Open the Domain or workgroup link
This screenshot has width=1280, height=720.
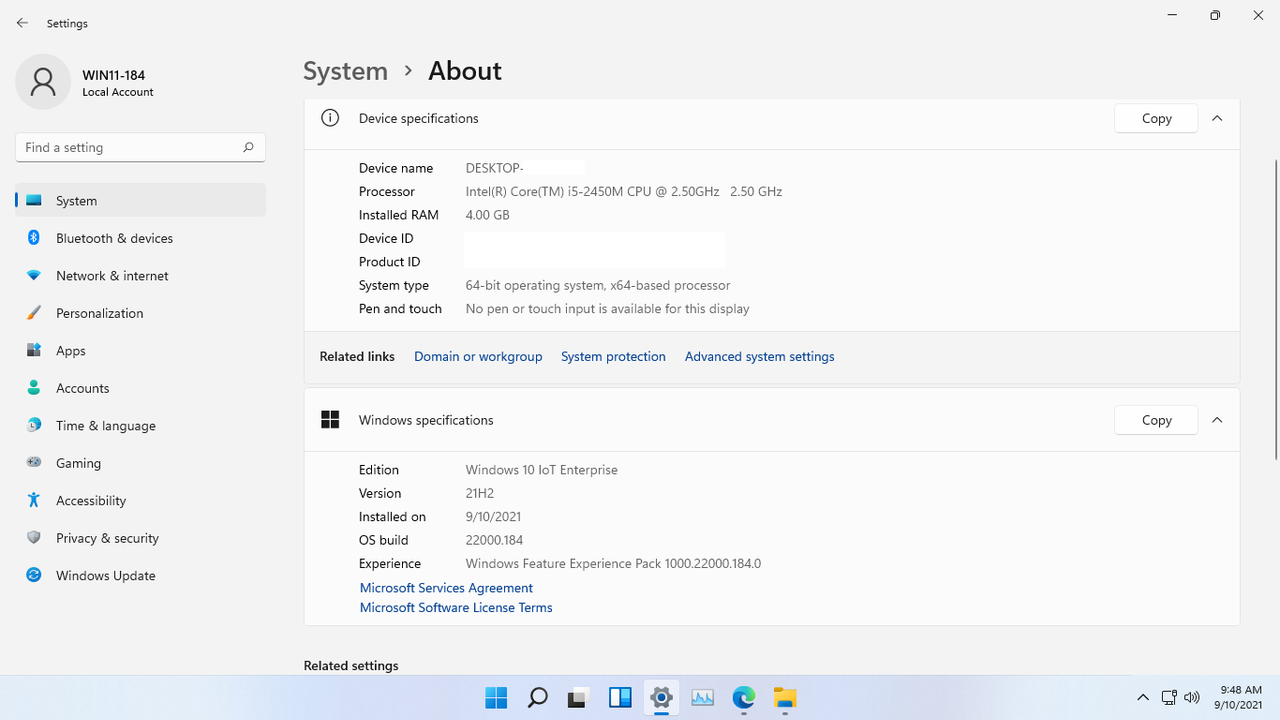(478, 356)
